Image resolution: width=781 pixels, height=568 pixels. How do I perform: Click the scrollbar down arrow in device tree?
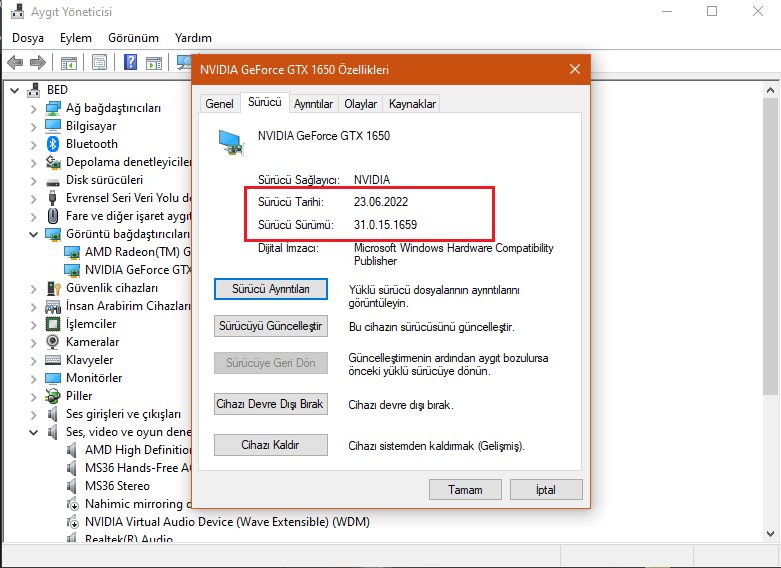[771, 534]
